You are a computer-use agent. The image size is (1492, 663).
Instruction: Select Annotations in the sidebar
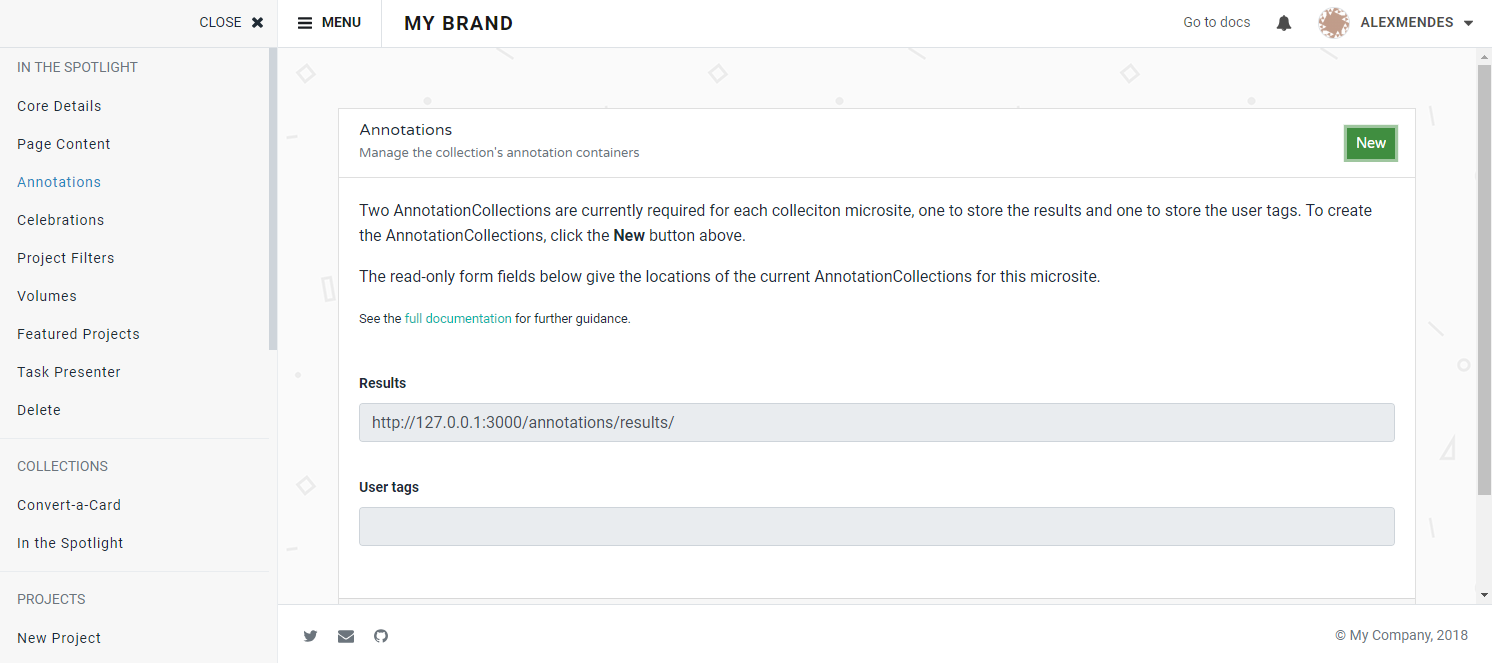coord(58,181)
